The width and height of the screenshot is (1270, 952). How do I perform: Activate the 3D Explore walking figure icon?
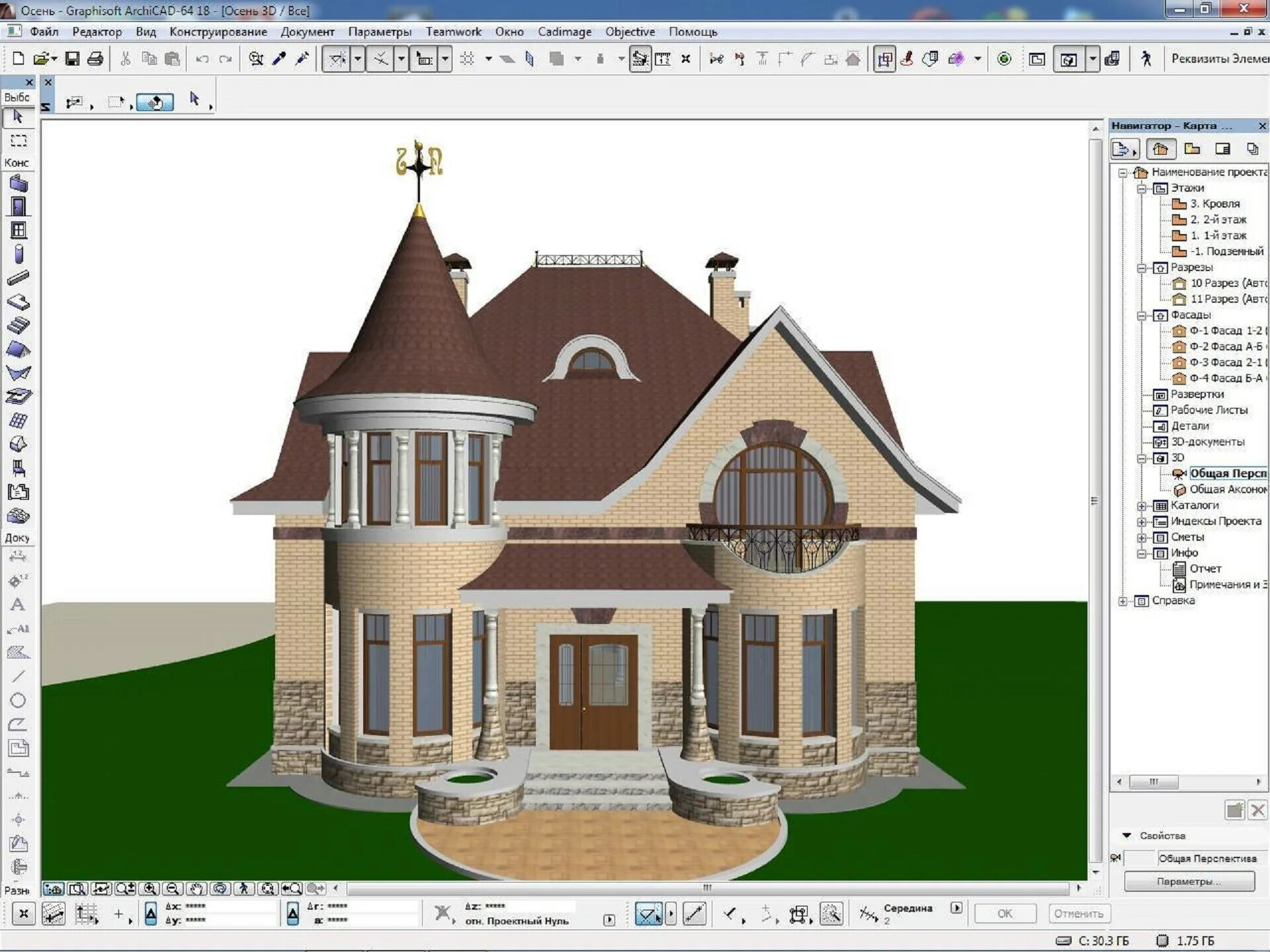(x=1146, y=59)
